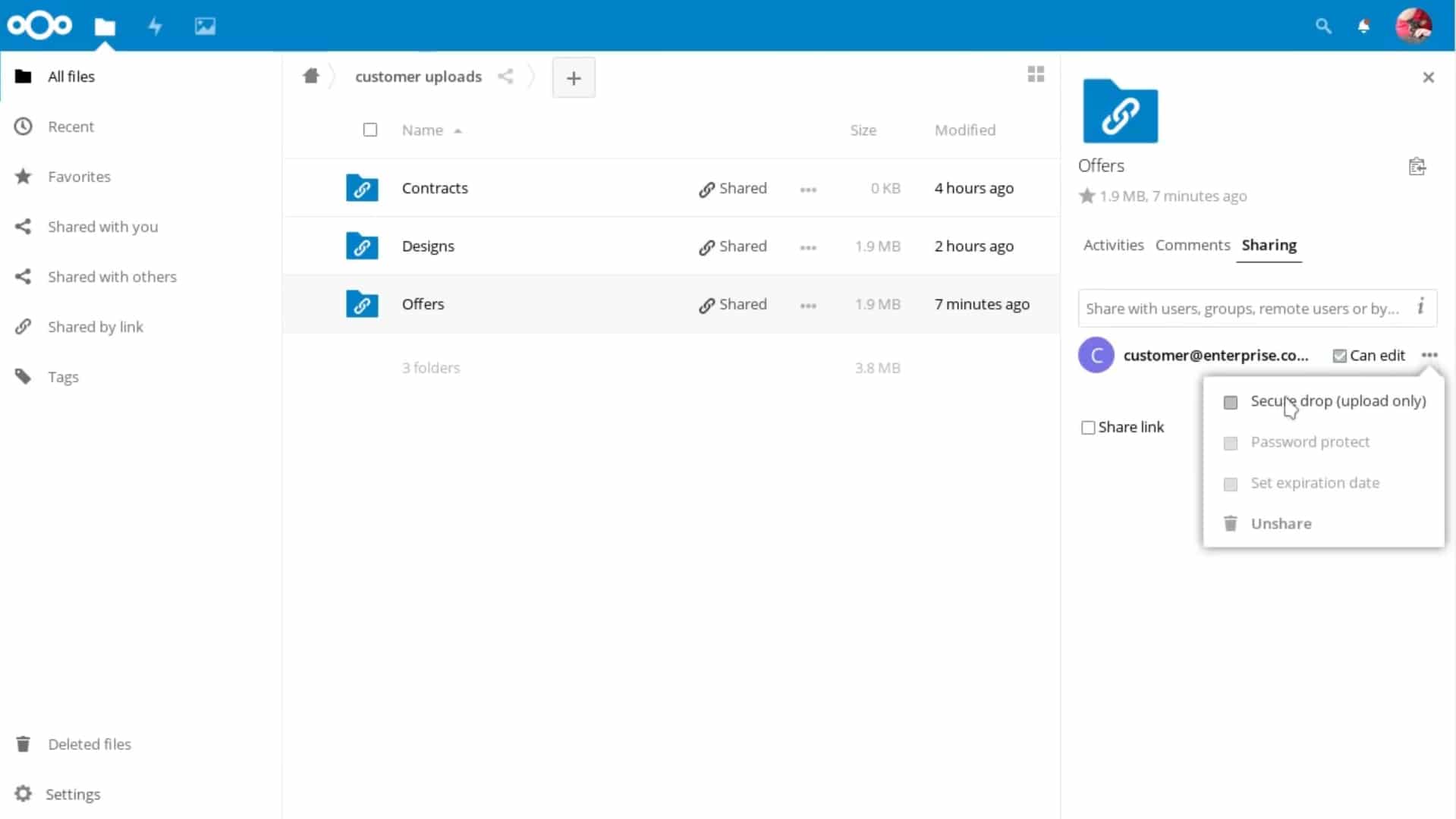The height and width of the screenshot is (819, 1456).
Task: Copy link clipboard icon beside Offers
Action: 1417,166
